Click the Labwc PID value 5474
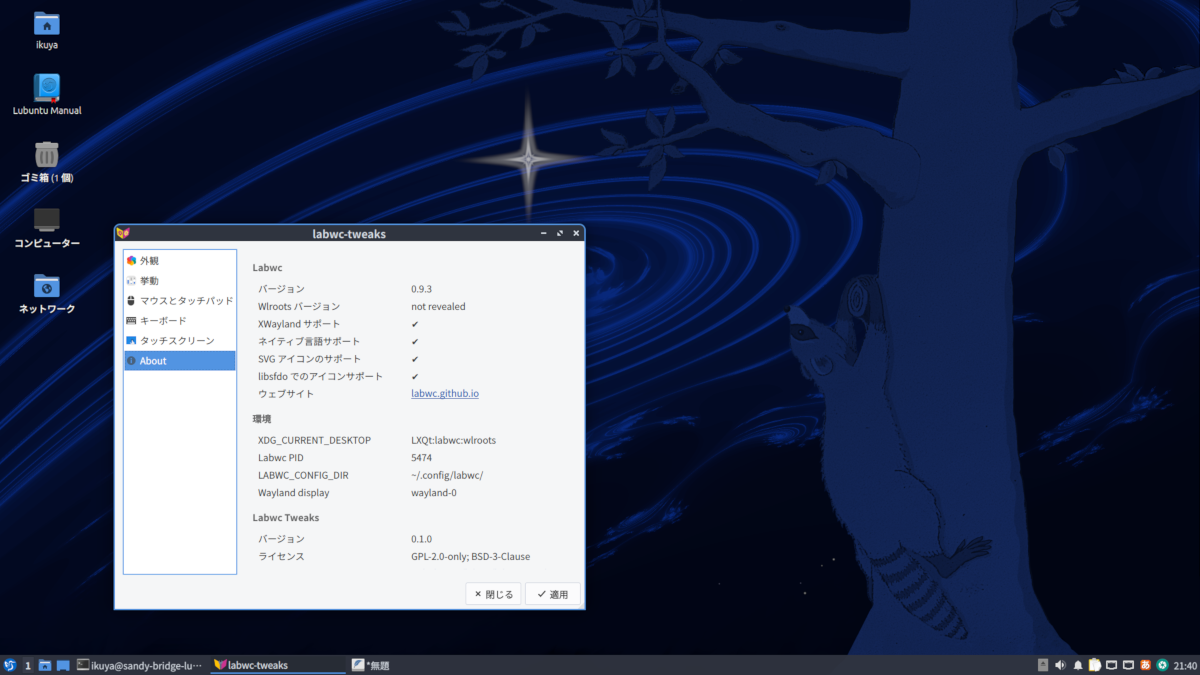 (421, 458)
